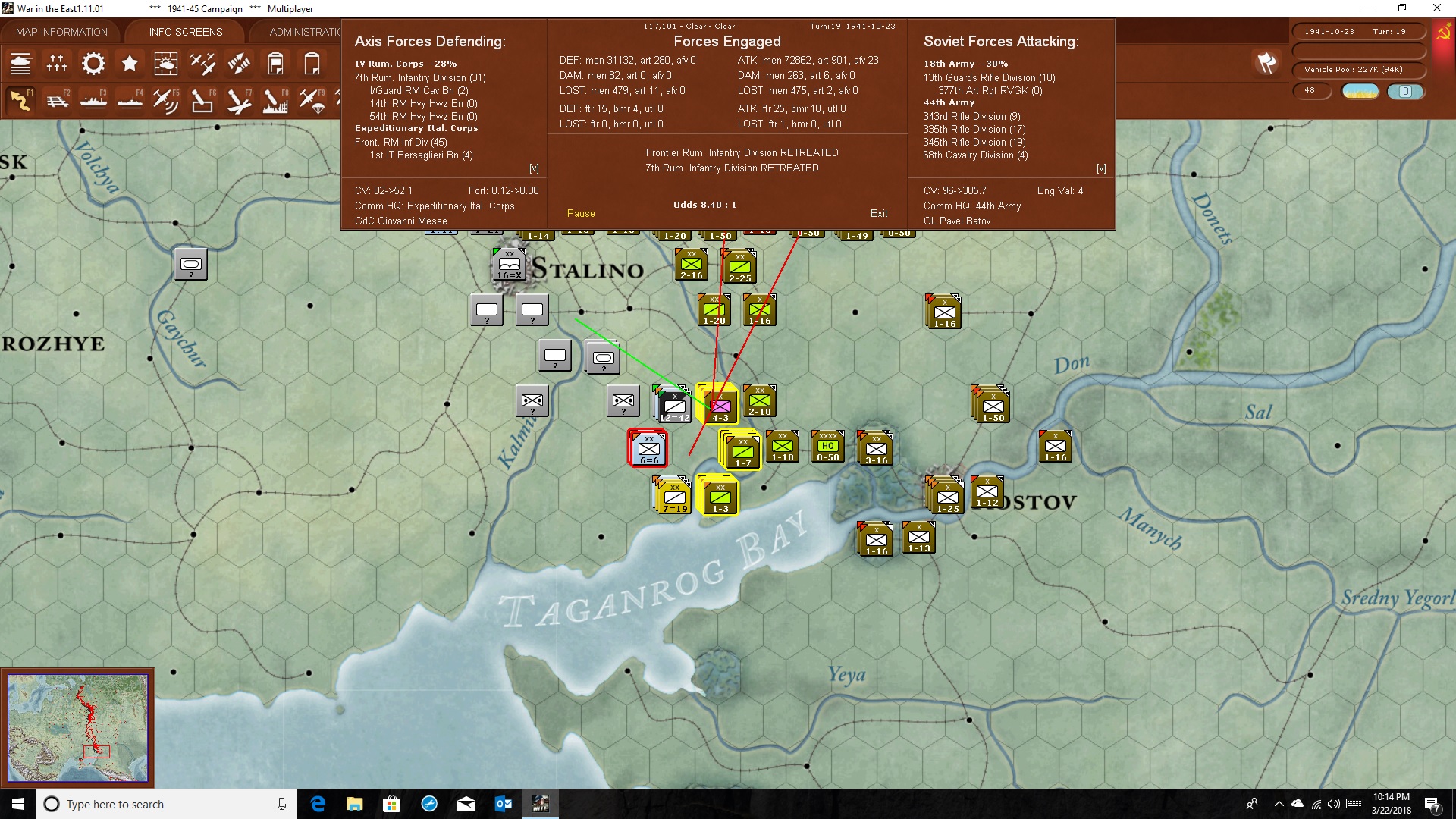Click the air weather indicator showing 0

(1405, 91)
